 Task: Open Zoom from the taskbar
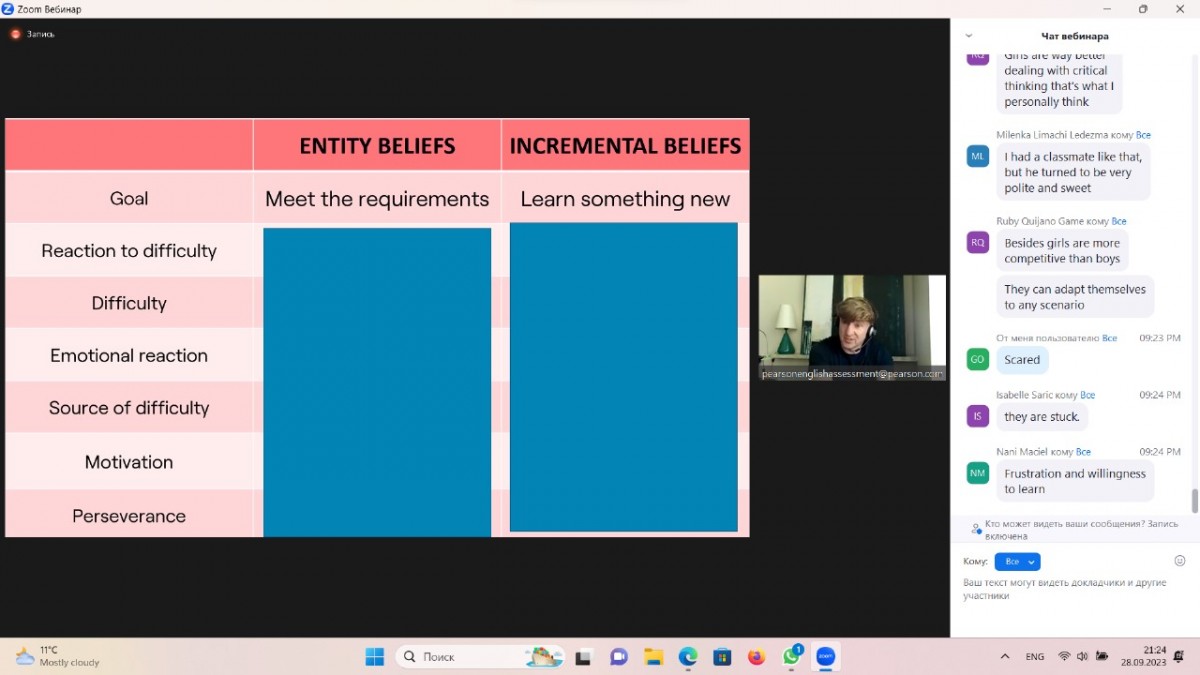click(x=825, y=656)
